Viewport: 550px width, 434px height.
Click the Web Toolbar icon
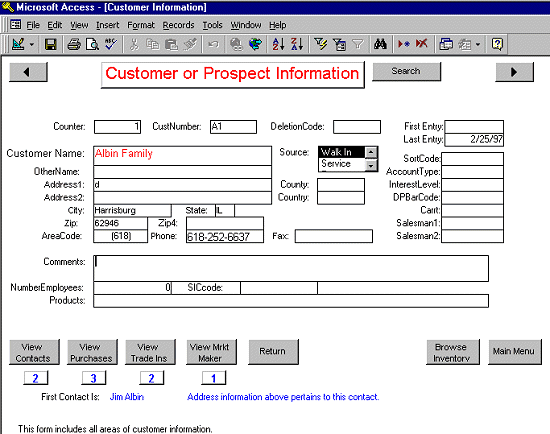[x=255, y=45]
